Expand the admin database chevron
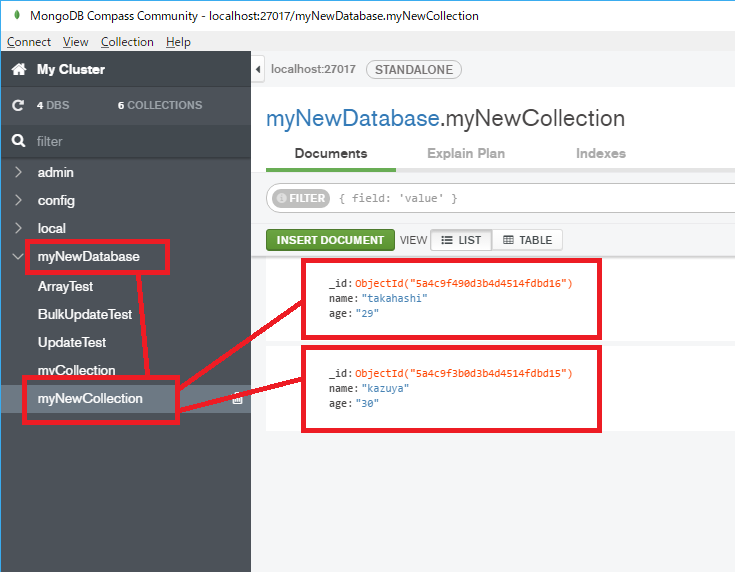The height and width of the screenshot is (572, 736). tap(18, 172)
